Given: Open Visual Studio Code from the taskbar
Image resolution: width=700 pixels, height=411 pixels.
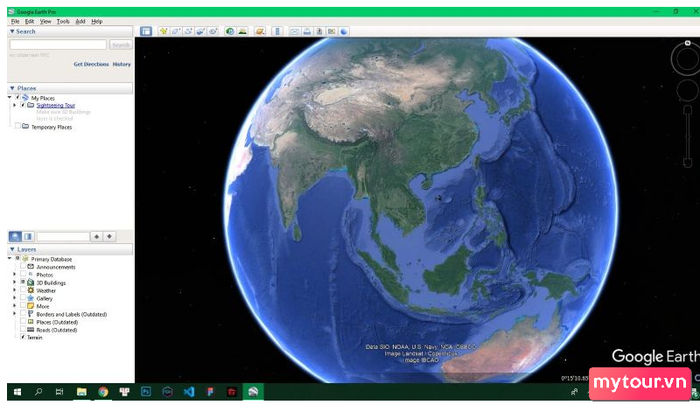Looking at the screenshot, I should coord(189,392).
